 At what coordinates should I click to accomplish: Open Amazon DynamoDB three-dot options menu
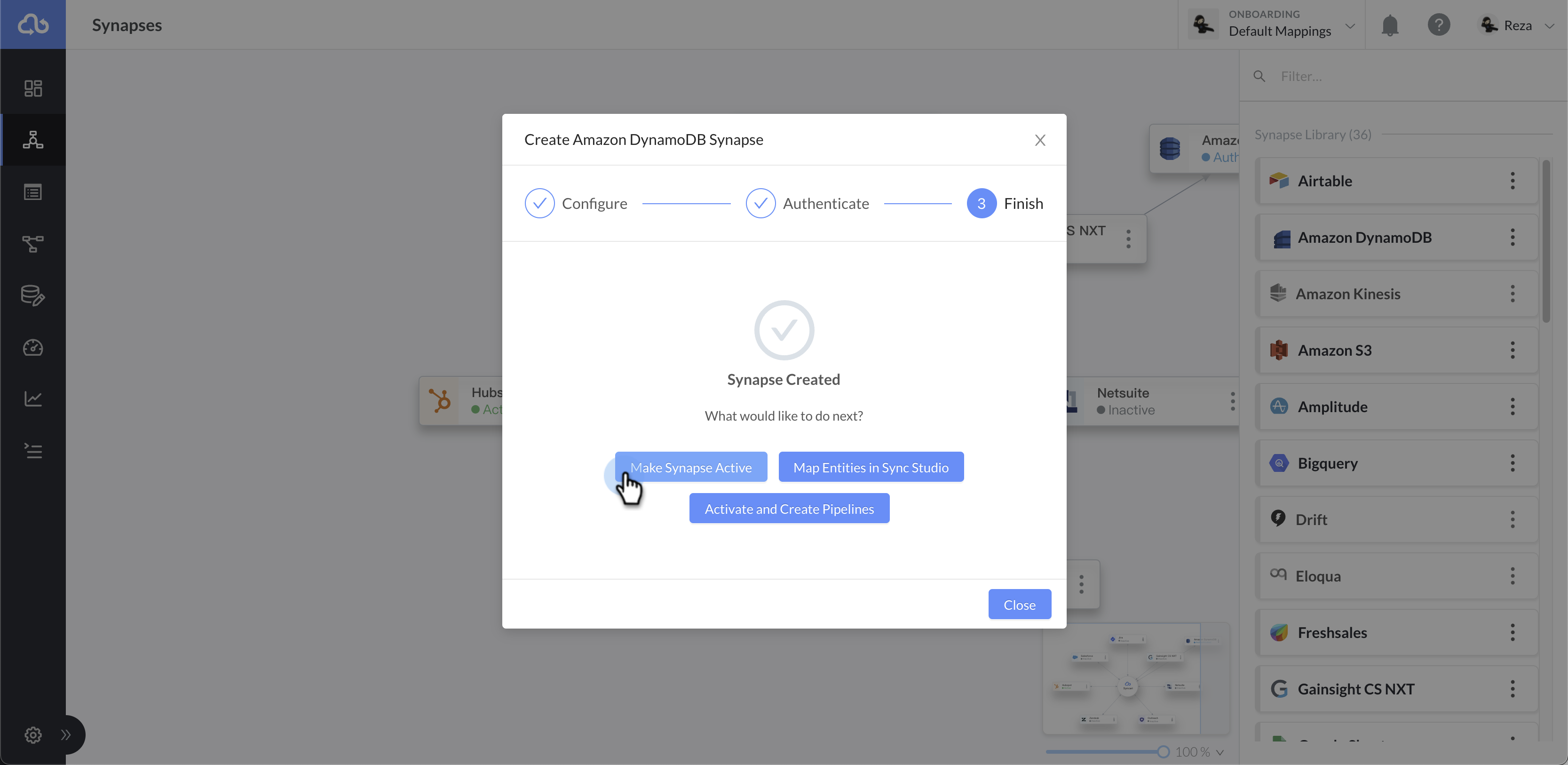(x=1513, y=238)
